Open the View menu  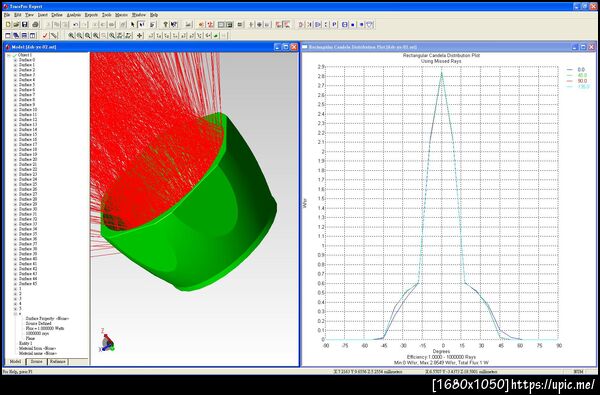29,15
